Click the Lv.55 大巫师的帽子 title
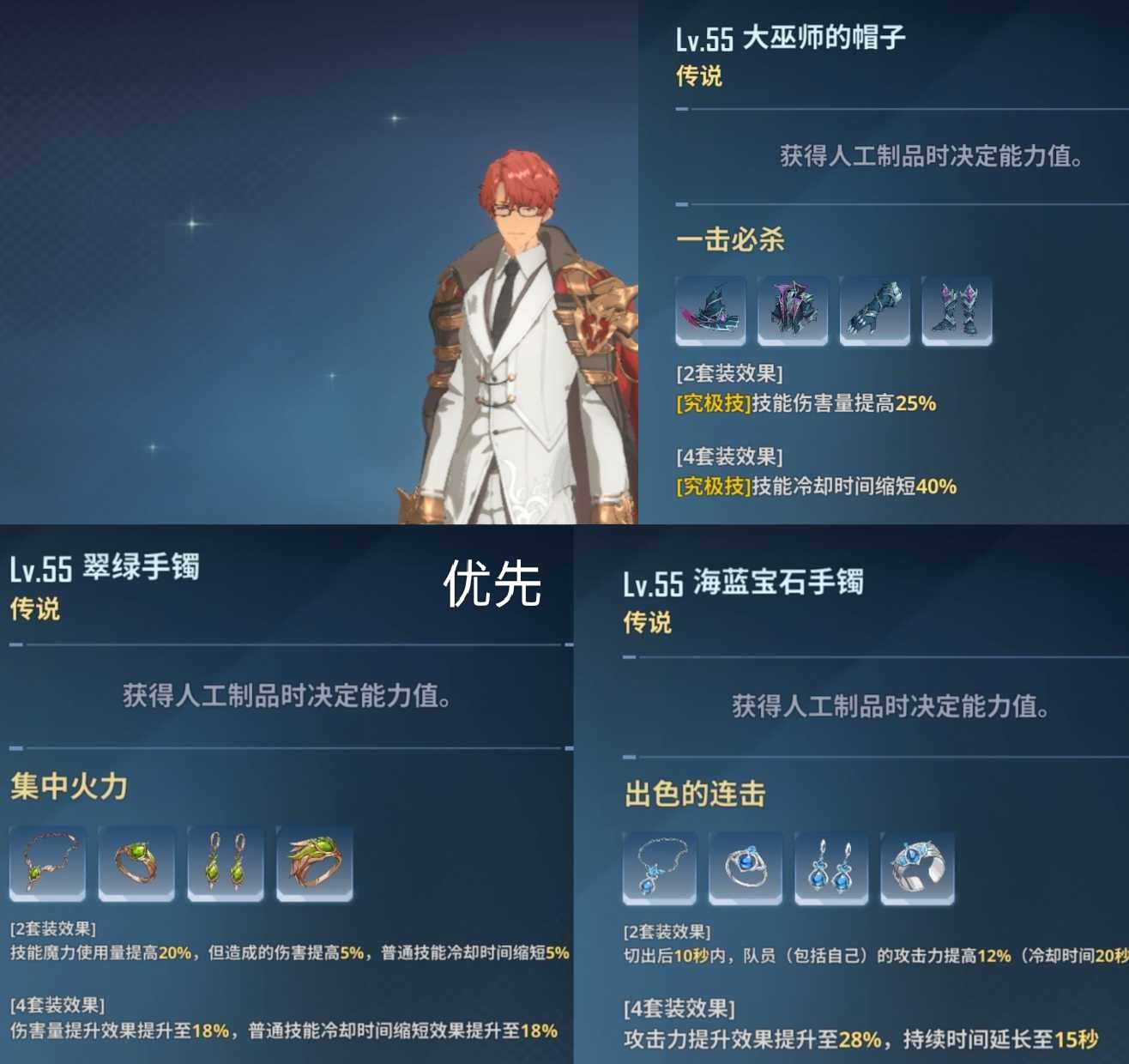This screenshot has width=1129, height=1064. [x=789, y=38]
